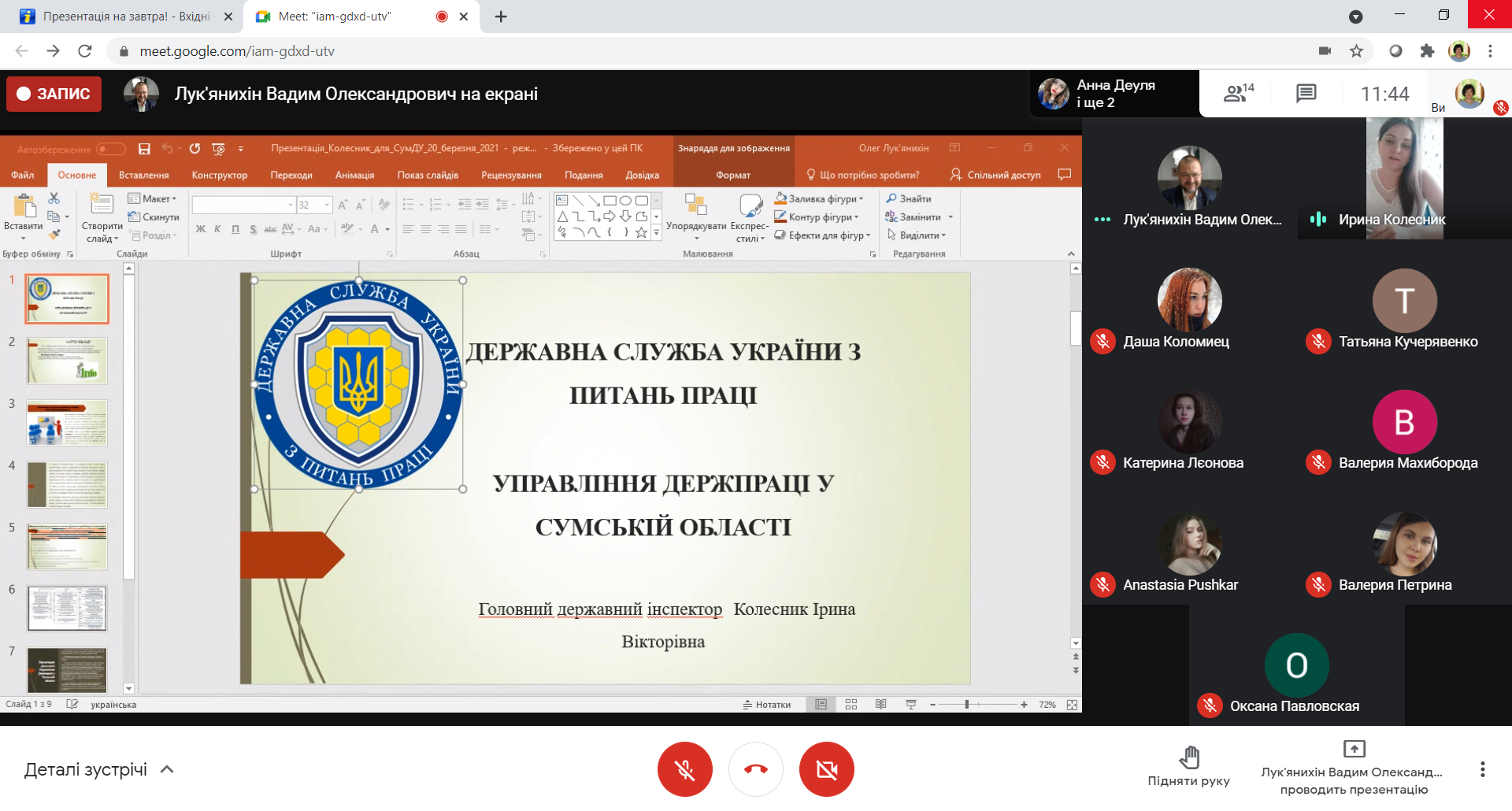Image resolution: width=1512 pixels, height=811 pixels.
Task: Expand the Деталі зустрічі chevron
Action: click(167, 769)
